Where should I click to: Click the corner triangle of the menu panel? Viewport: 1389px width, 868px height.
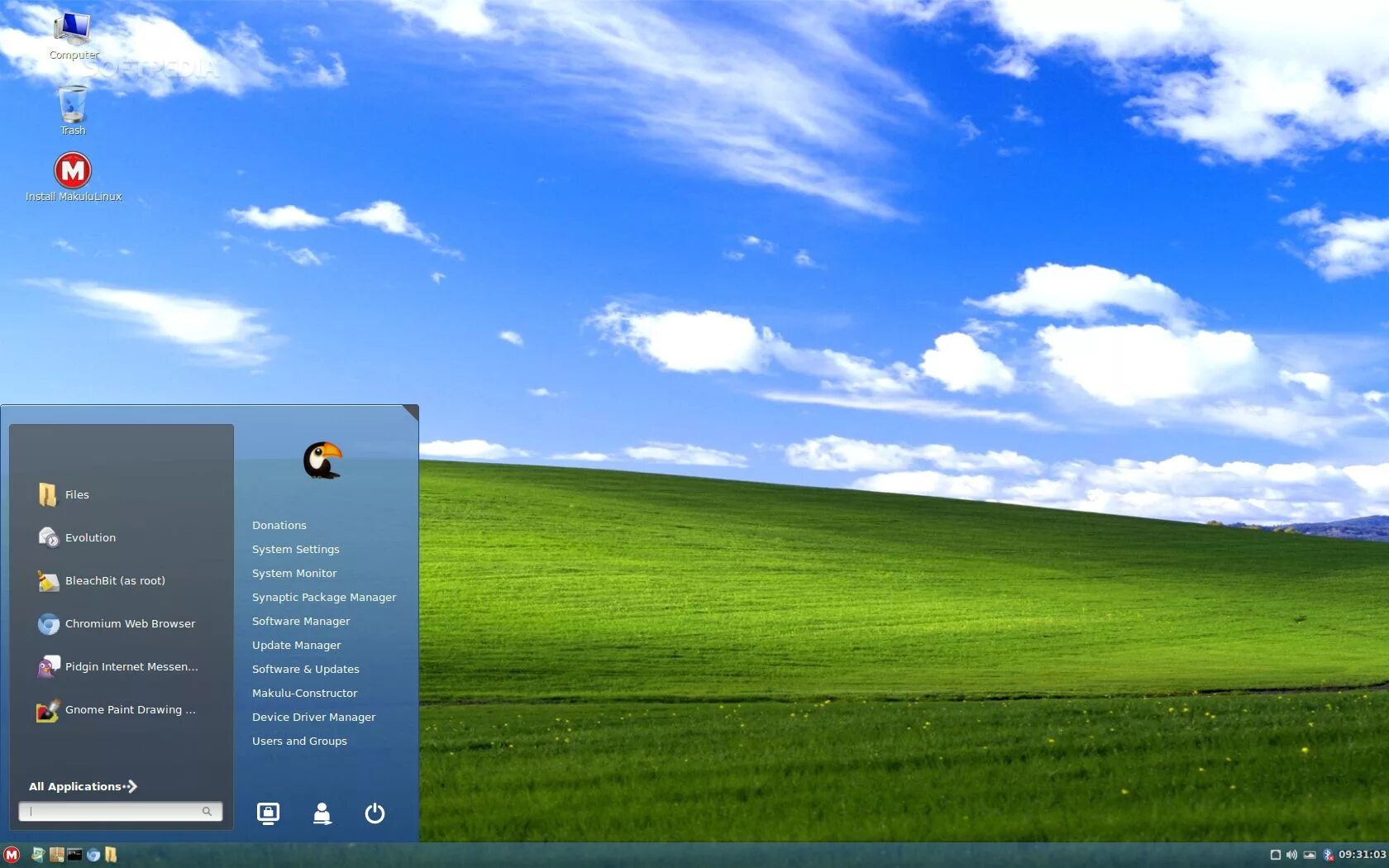tap(413, 411)
